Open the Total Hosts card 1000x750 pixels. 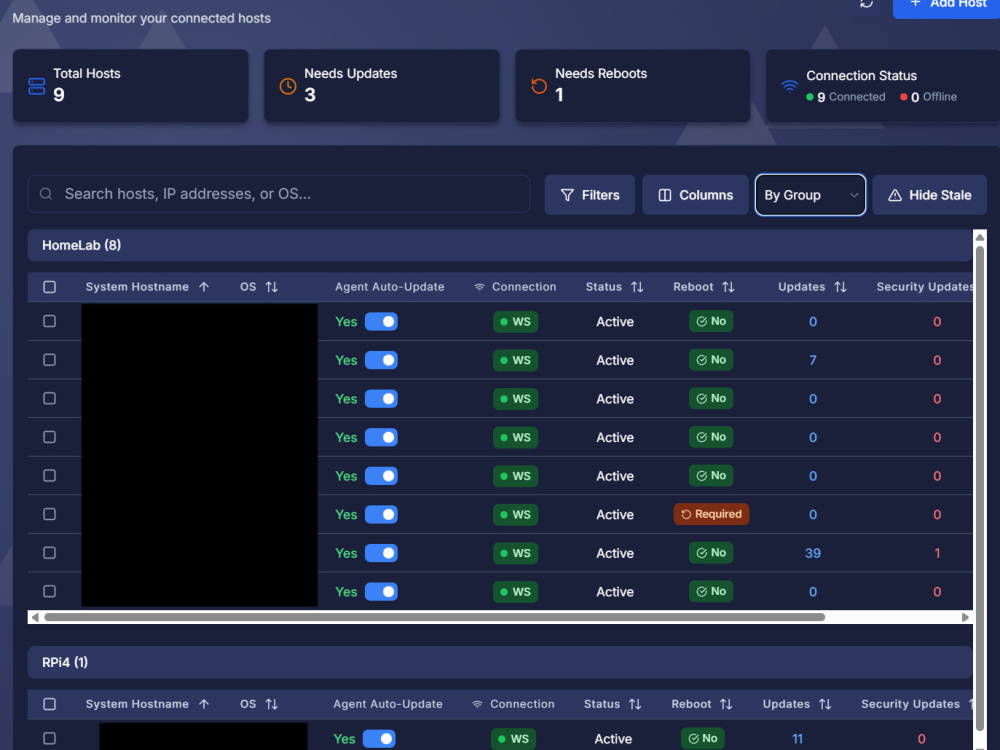click(131, 85)
